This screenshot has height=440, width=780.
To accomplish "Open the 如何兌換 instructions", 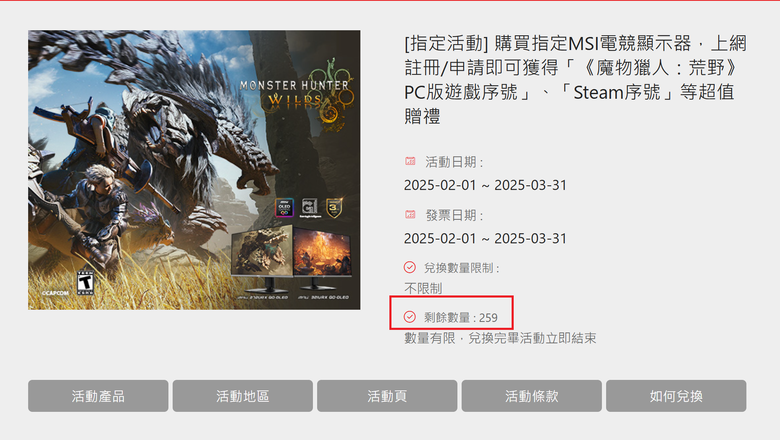I will point(676,396).
